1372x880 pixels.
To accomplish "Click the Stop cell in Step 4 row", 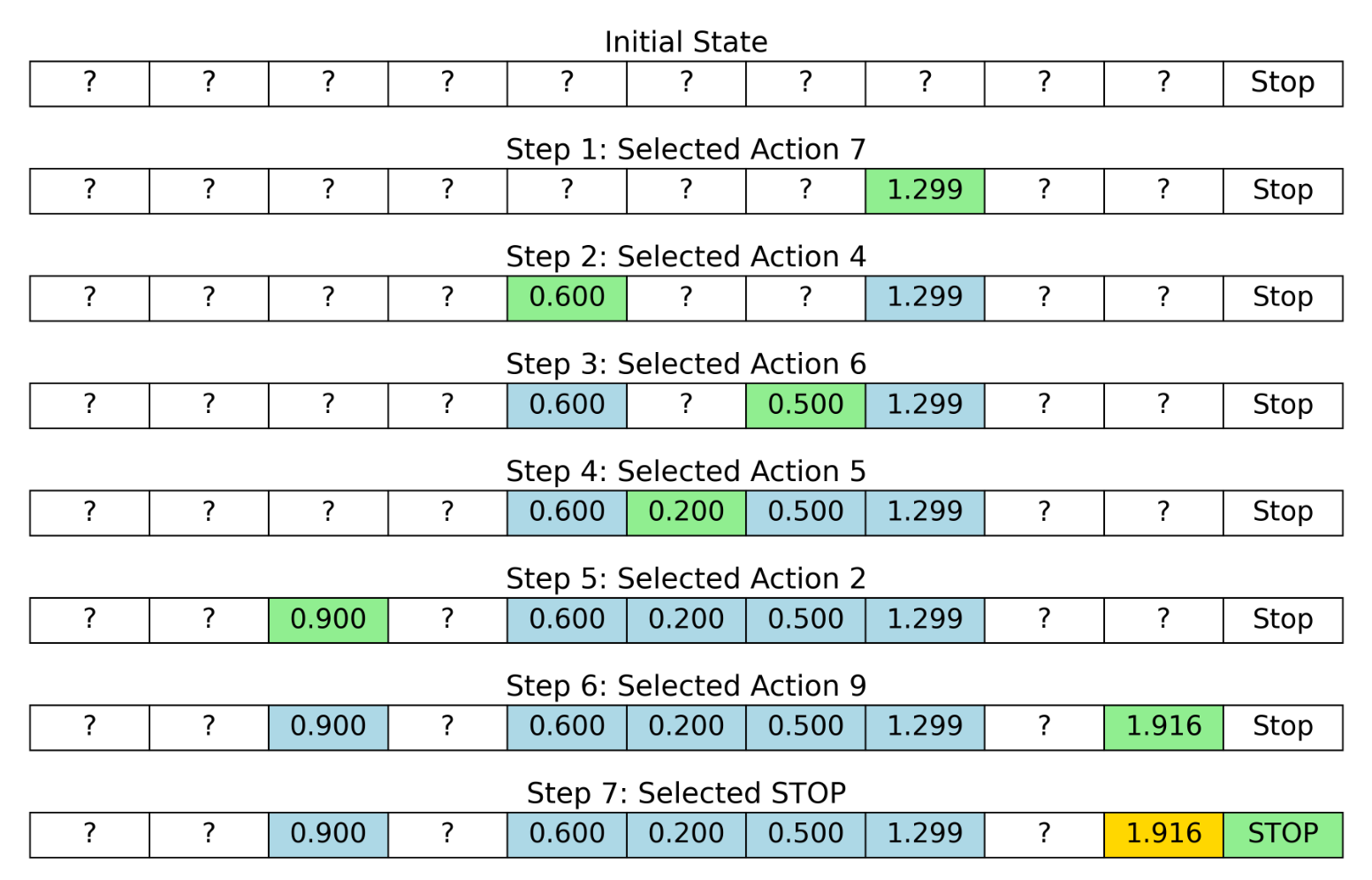I will pyautogui.click(x=1282, y=512).
